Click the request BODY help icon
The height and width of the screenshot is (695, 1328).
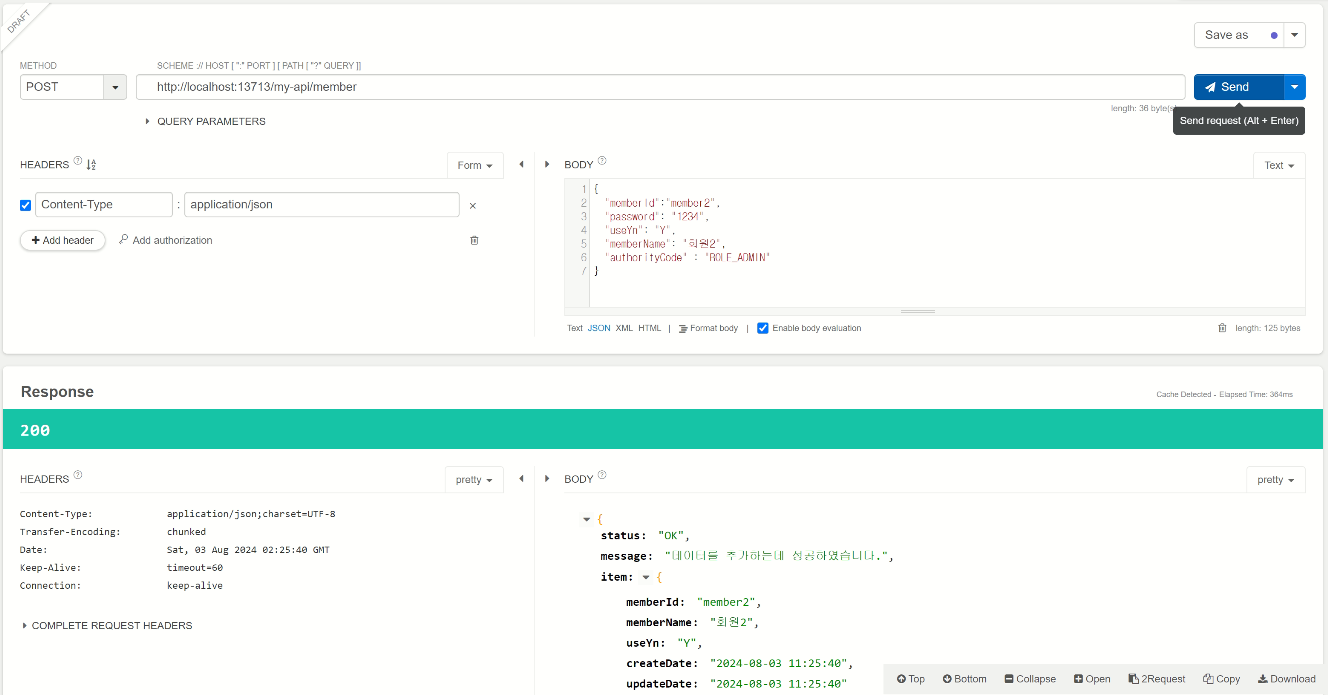602,162
